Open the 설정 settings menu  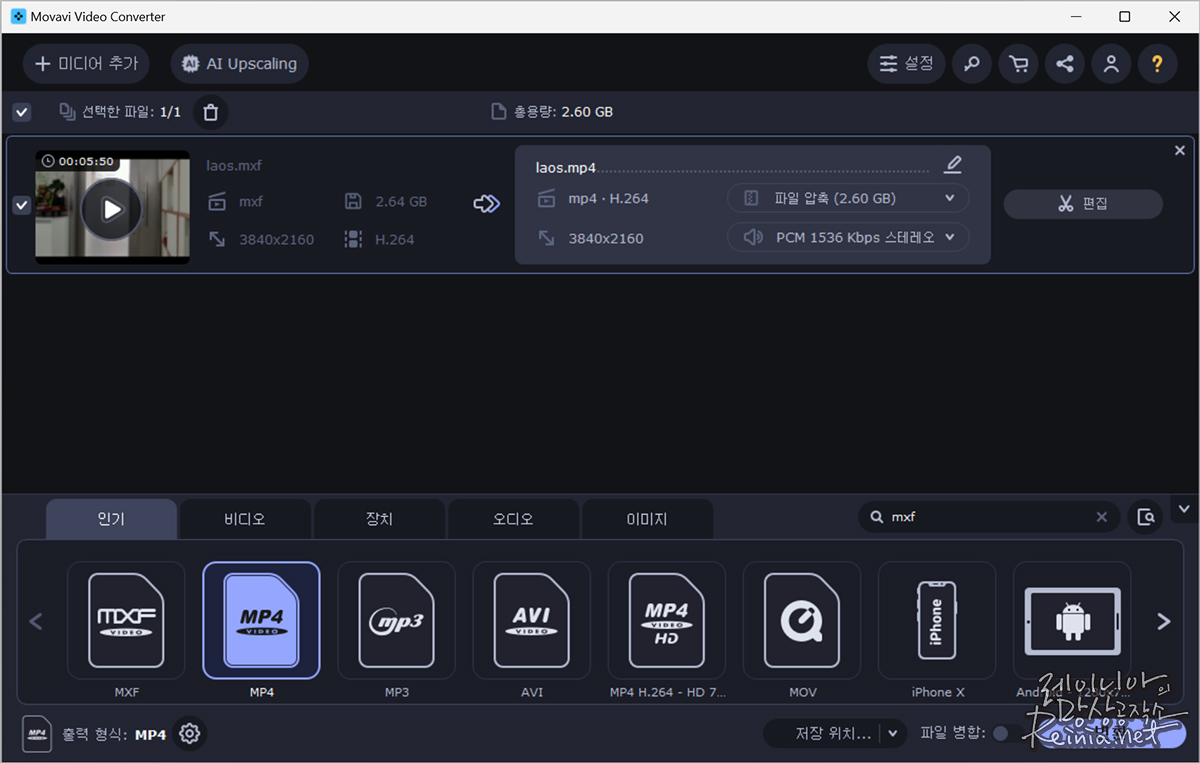(906, 64)
